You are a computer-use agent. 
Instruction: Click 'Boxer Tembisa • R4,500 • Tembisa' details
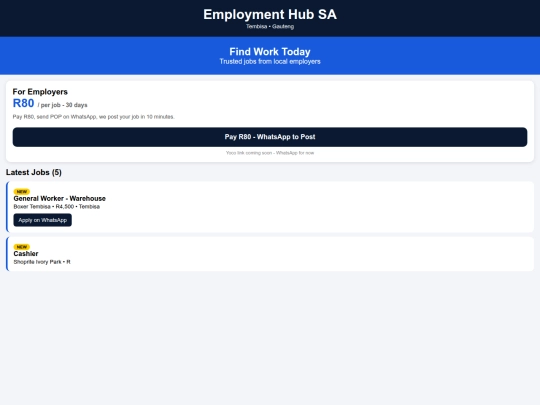pyautogui.click(x=56, y=207)
